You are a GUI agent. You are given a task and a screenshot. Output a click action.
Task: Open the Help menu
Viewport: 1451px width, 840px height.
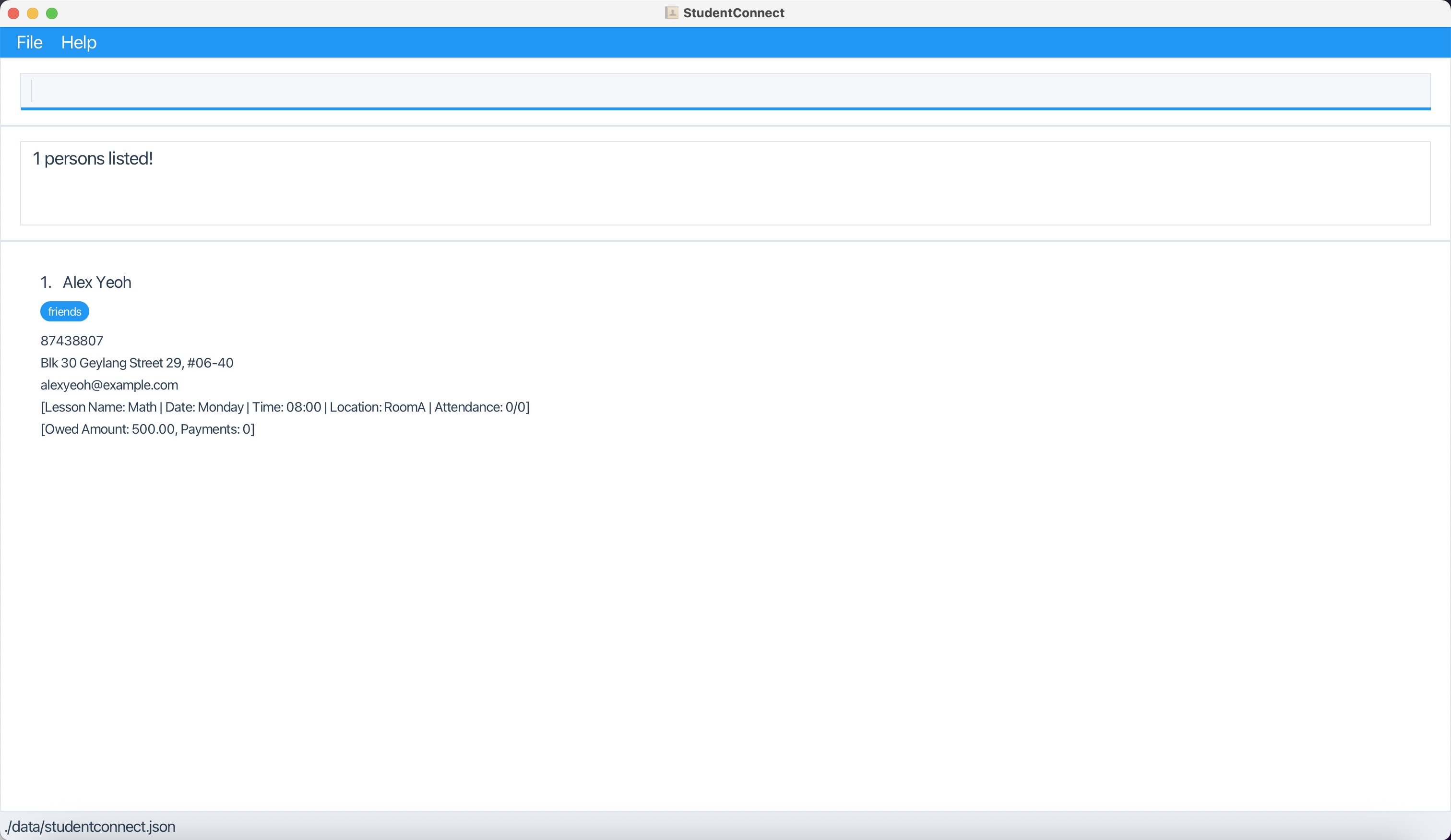[x=79, y=42]
